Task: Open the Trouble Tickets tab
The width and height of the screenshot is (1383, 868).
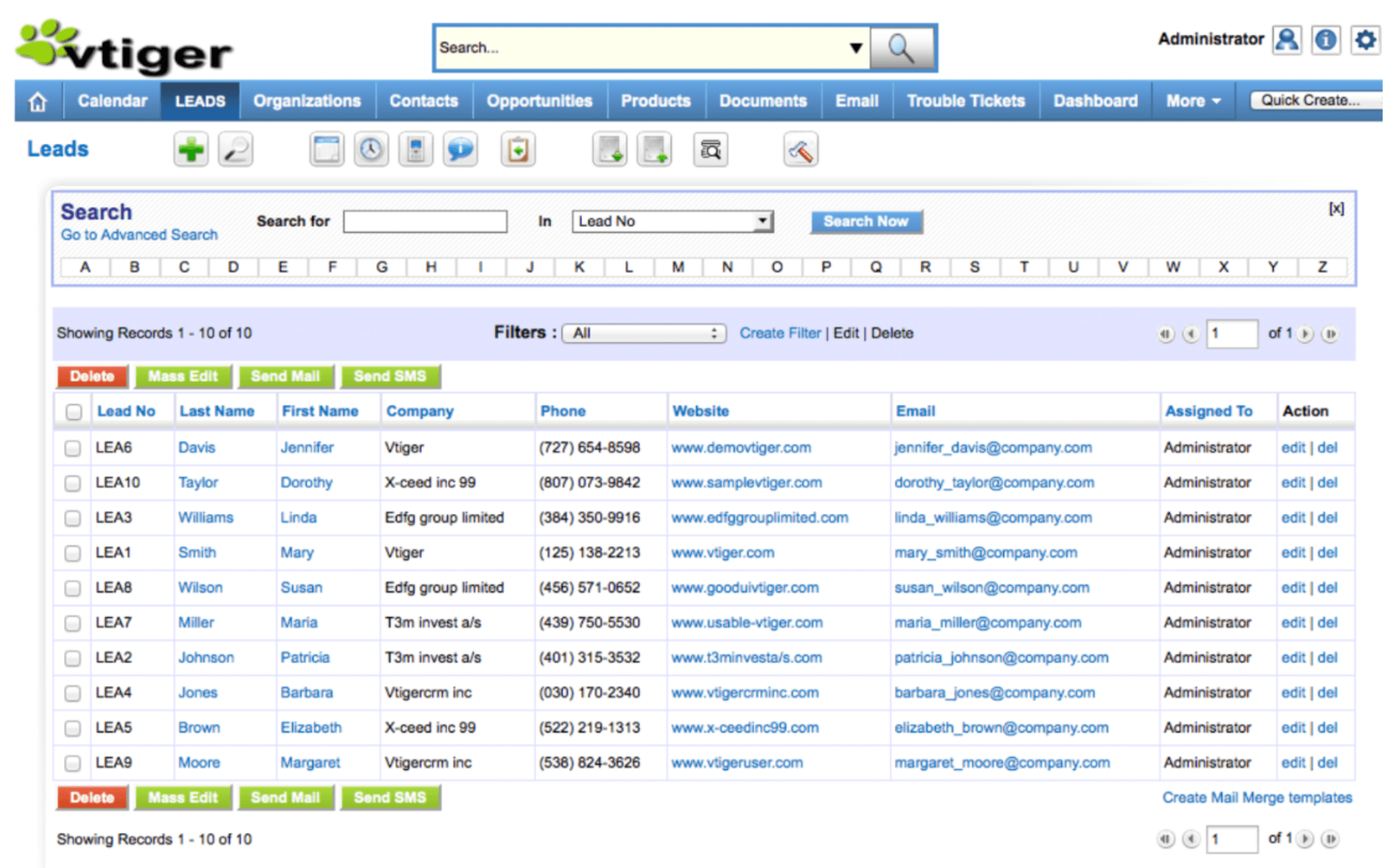Action: pyautogui.click(x=966, y=102)
